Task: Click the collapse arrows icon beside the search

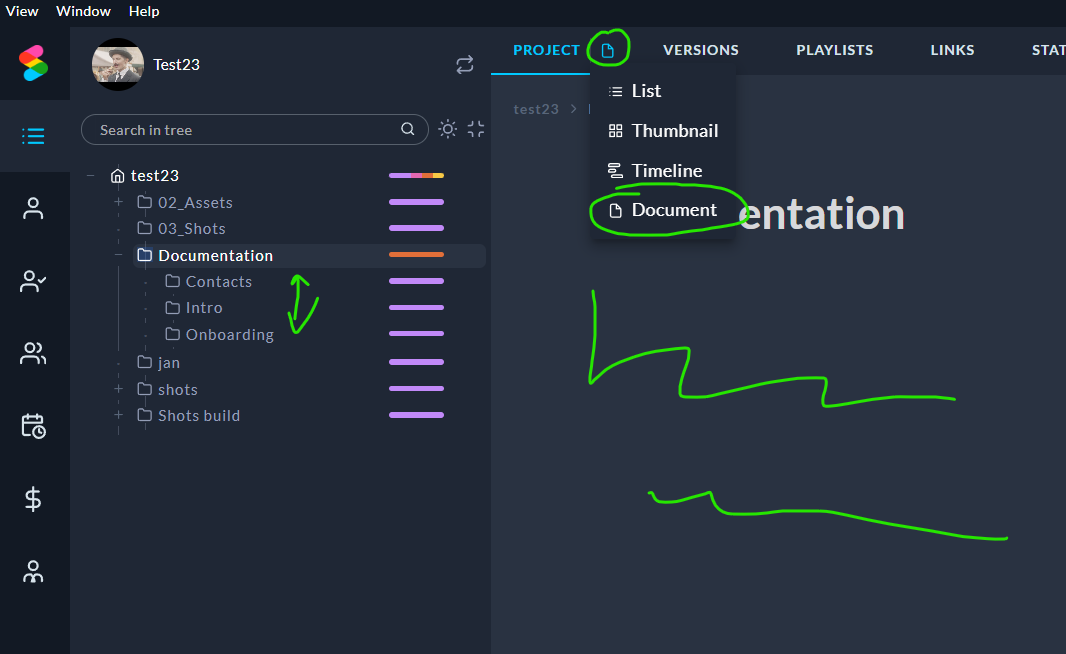Action: tap(476, 129)
